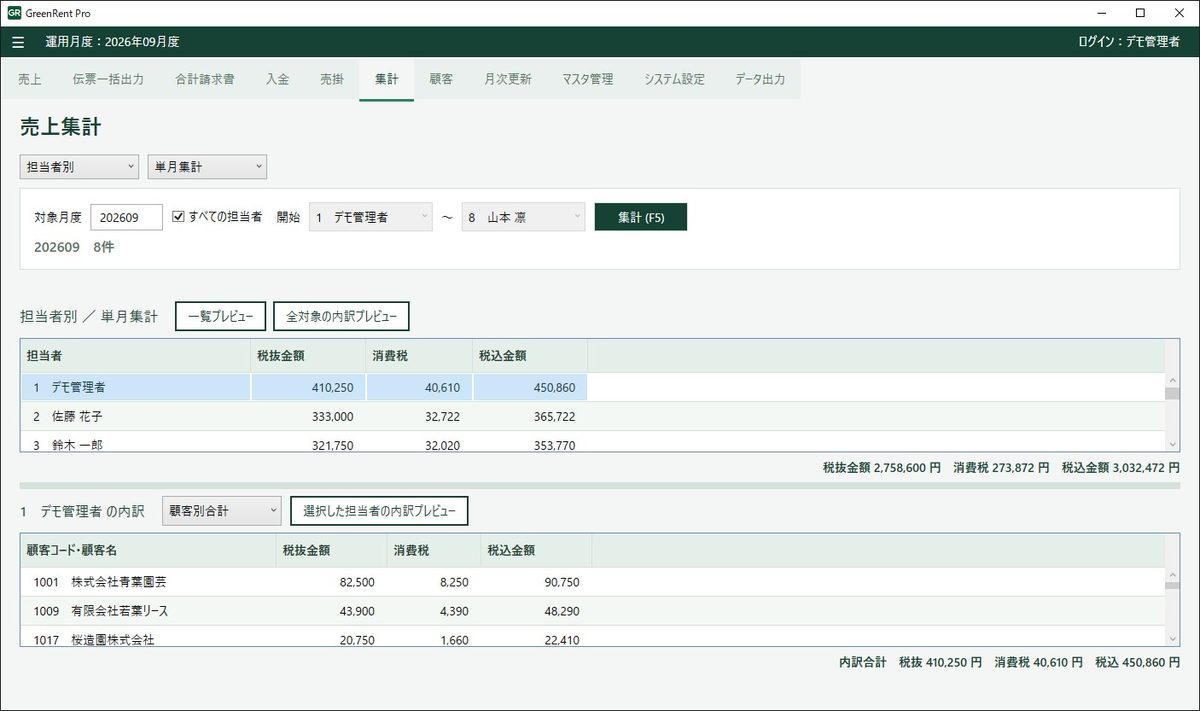Image resolution: width=1200 pixels, height=711 pixels.
Task: Click the breakdown table scroll-up arrow
Action: click(x=1172, y=574)
